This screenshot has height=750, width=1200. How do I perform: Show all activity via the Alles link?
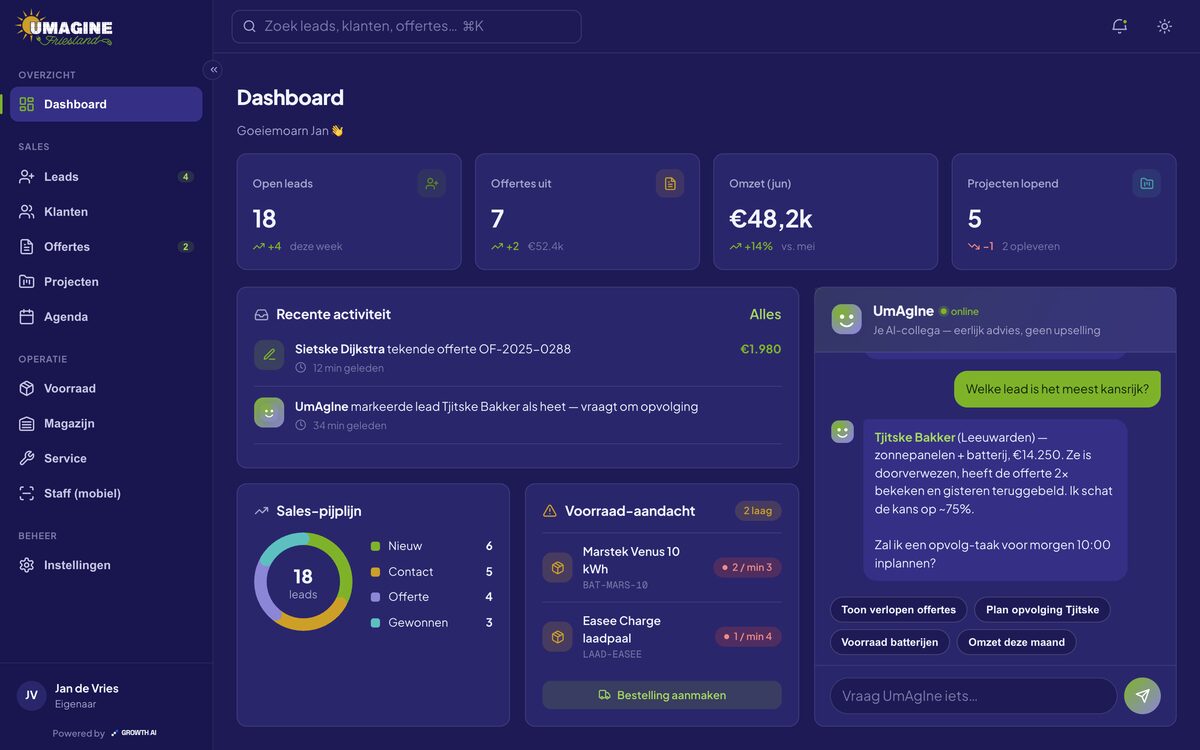765,314
